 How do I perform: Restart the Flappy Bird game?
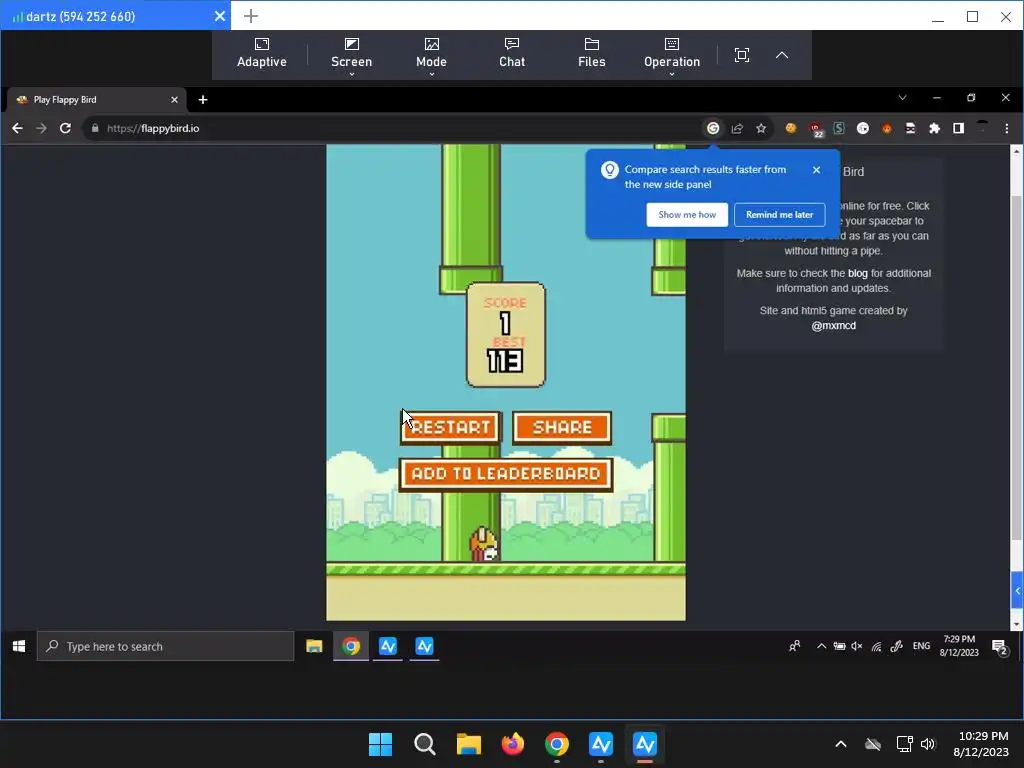pyautogui.click(x=451, y=428)
